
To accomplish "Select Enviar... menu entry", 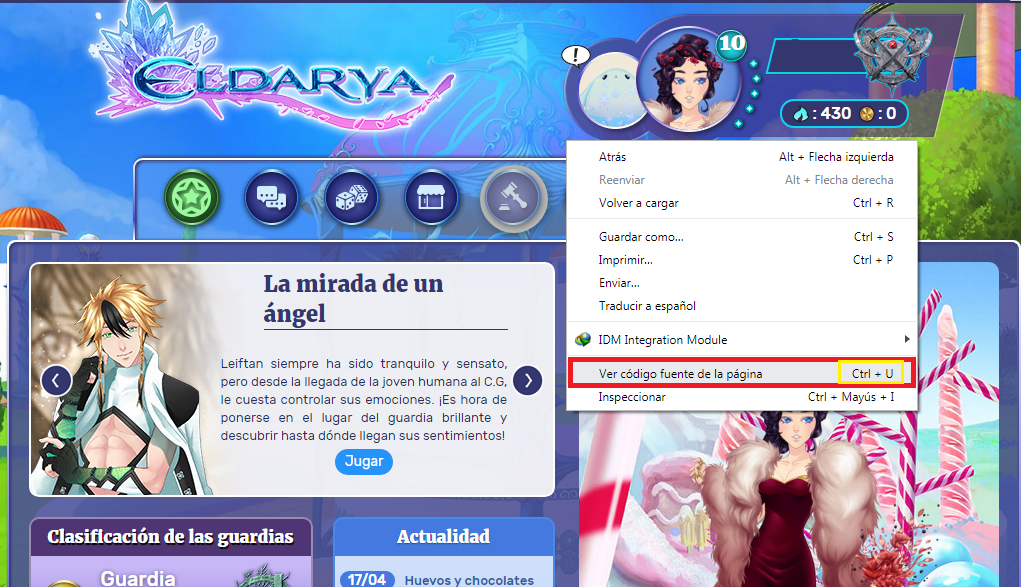I will click(x=742, y=283).
